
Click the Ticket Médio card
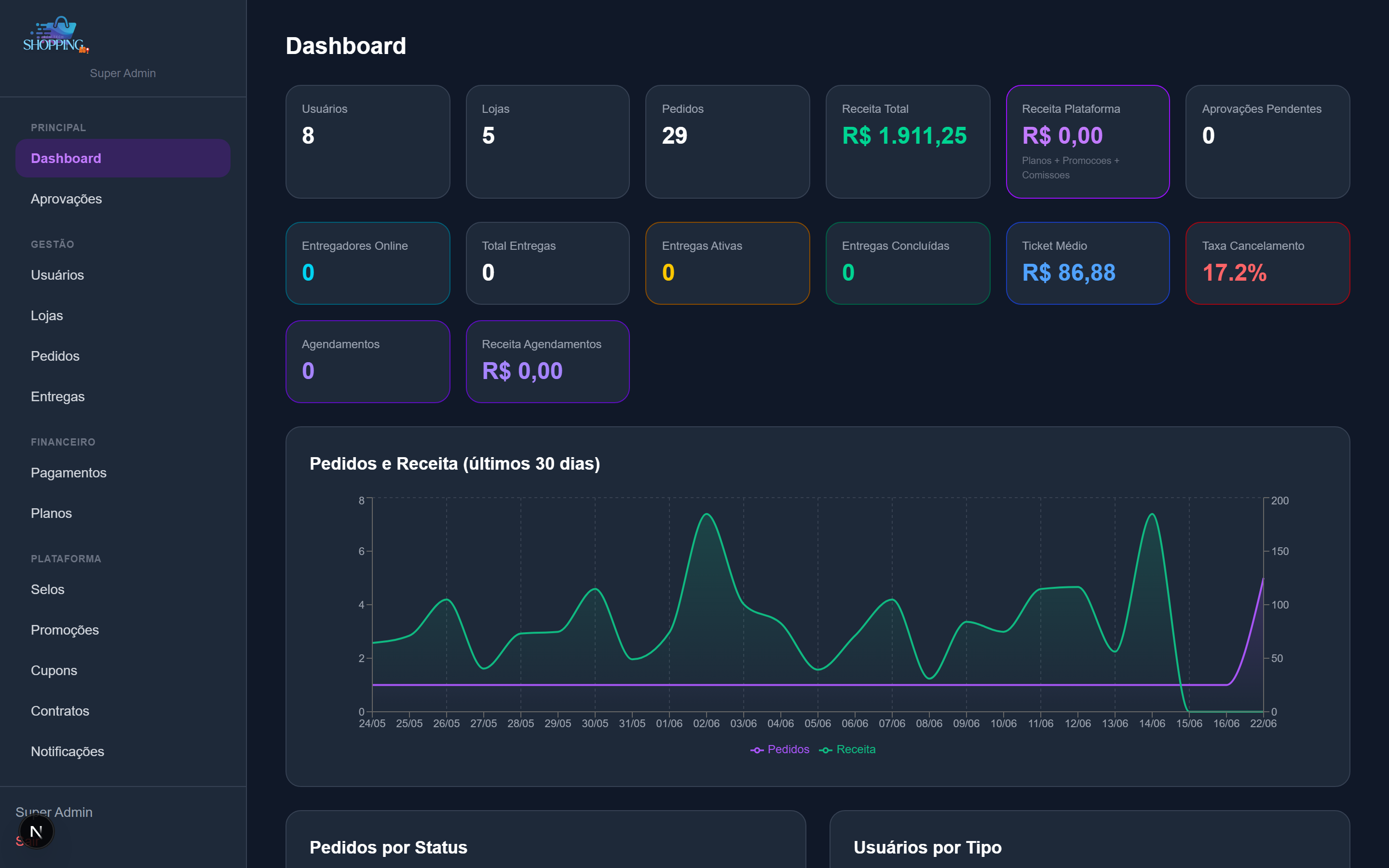click(x=1088, y=263)
